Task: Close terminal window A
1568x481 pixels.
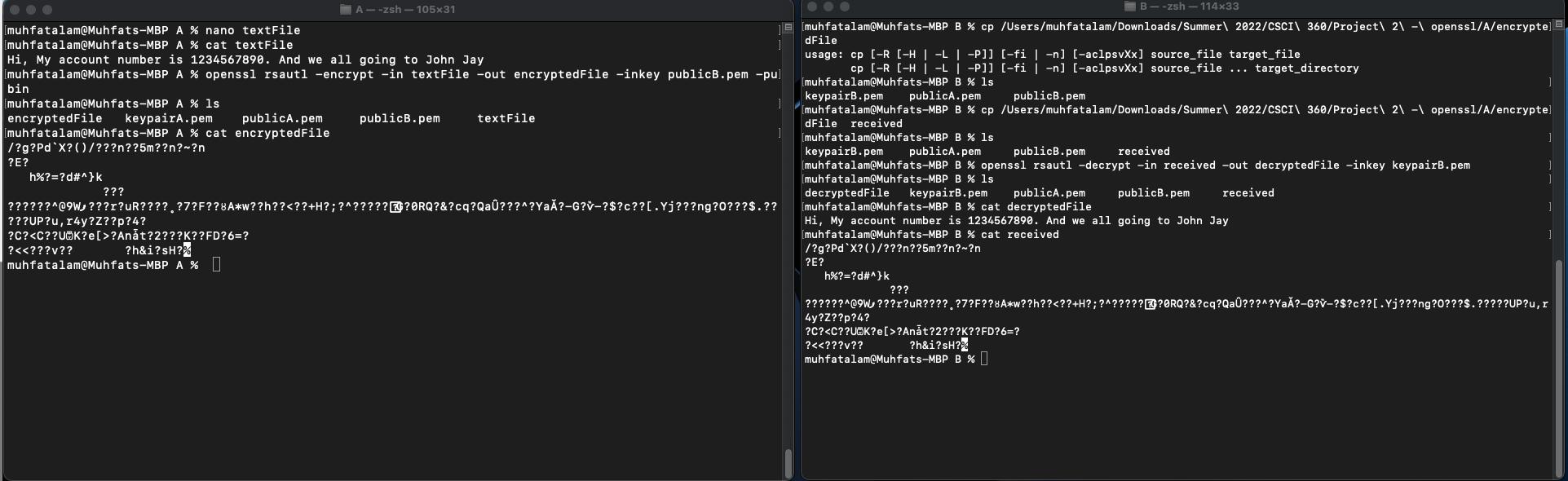Action: coord(15,10)
